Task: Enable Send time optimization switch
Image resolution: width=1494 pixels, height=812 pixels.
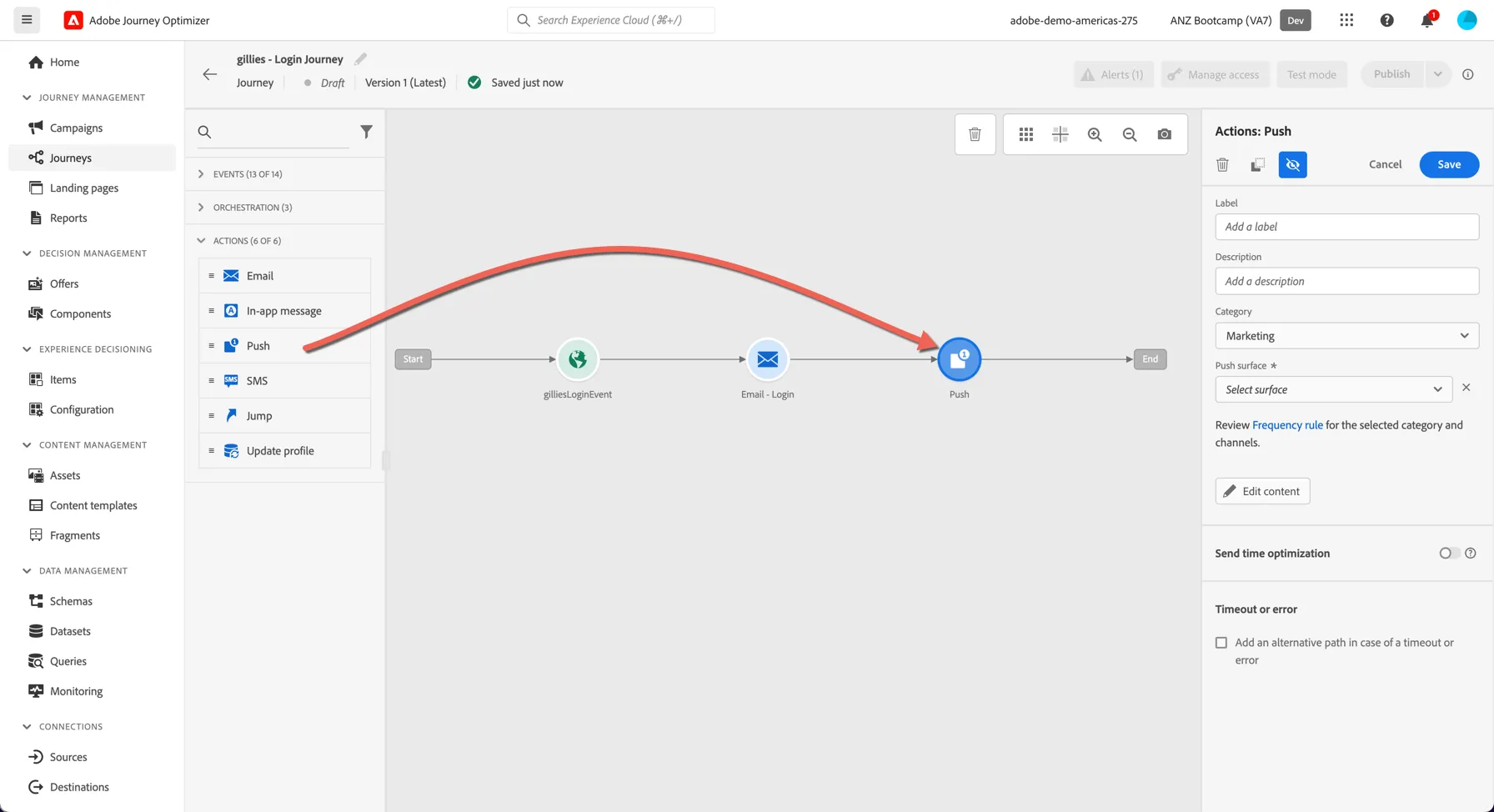Action: tap(1449, 554)
